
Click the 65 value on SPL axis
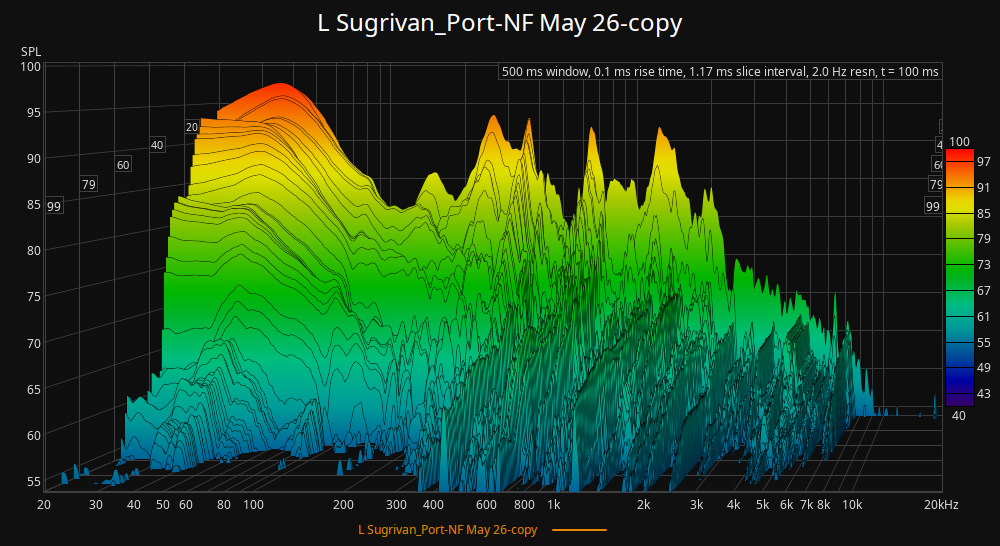click(x=31, y=389)
